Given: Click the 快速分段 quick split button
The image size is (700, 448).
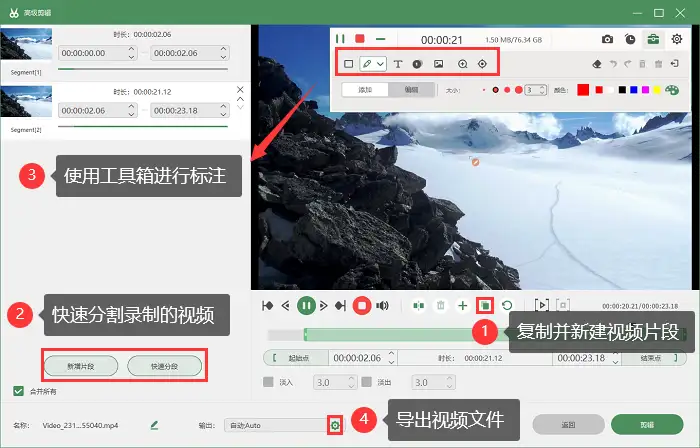Looking at the screenshot, I should point(164,366).
